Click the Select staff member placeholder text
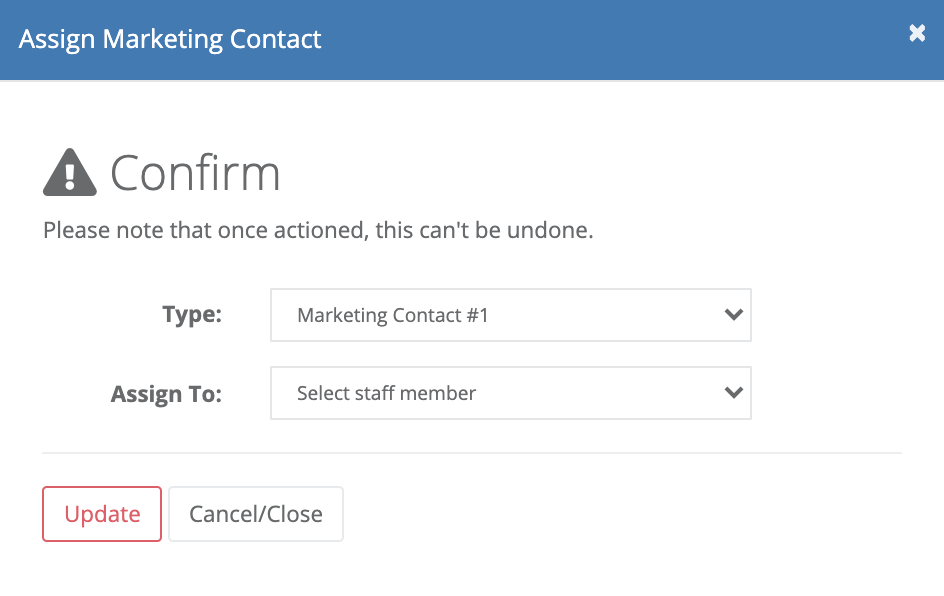 [387, 393]
